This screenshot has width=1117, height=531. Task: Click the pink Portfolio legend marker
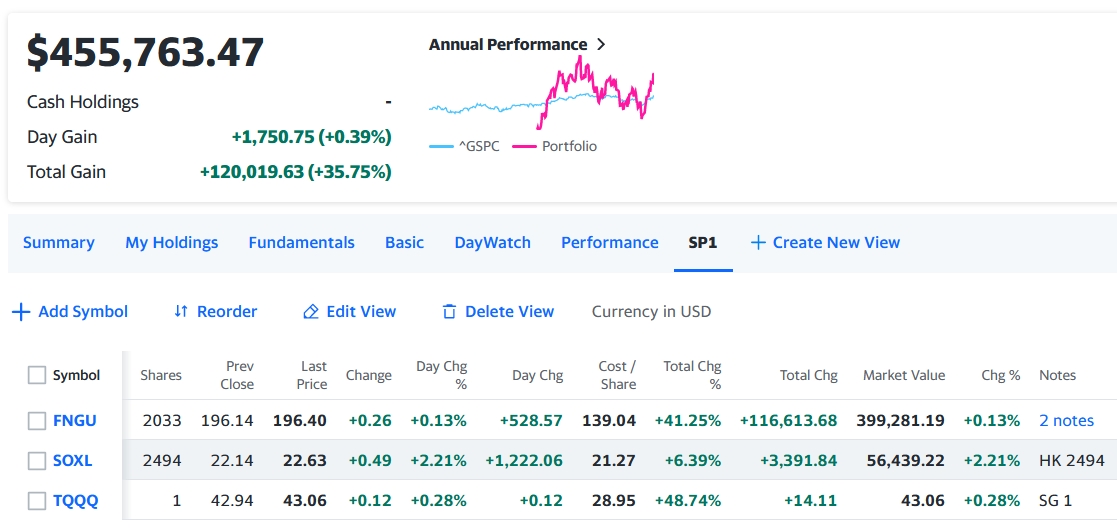[x=524, y=147]
